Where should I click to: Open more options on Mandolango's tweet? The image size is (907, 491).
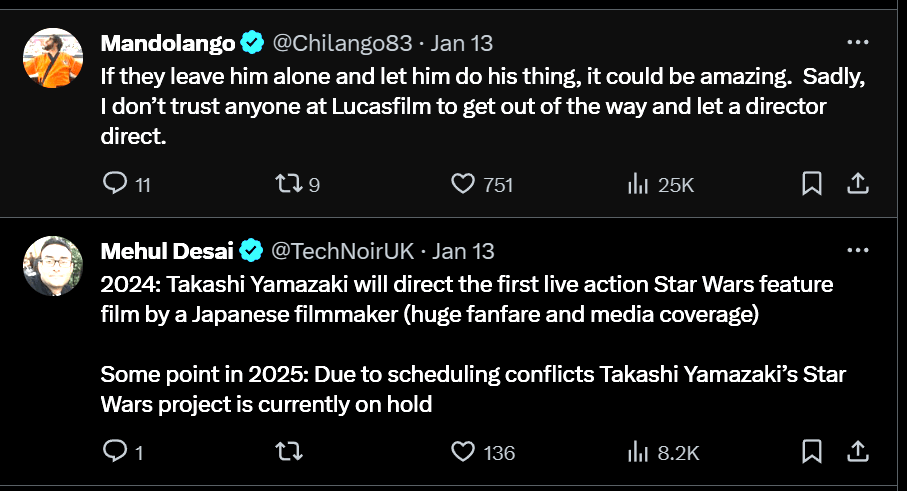(857, 43)
